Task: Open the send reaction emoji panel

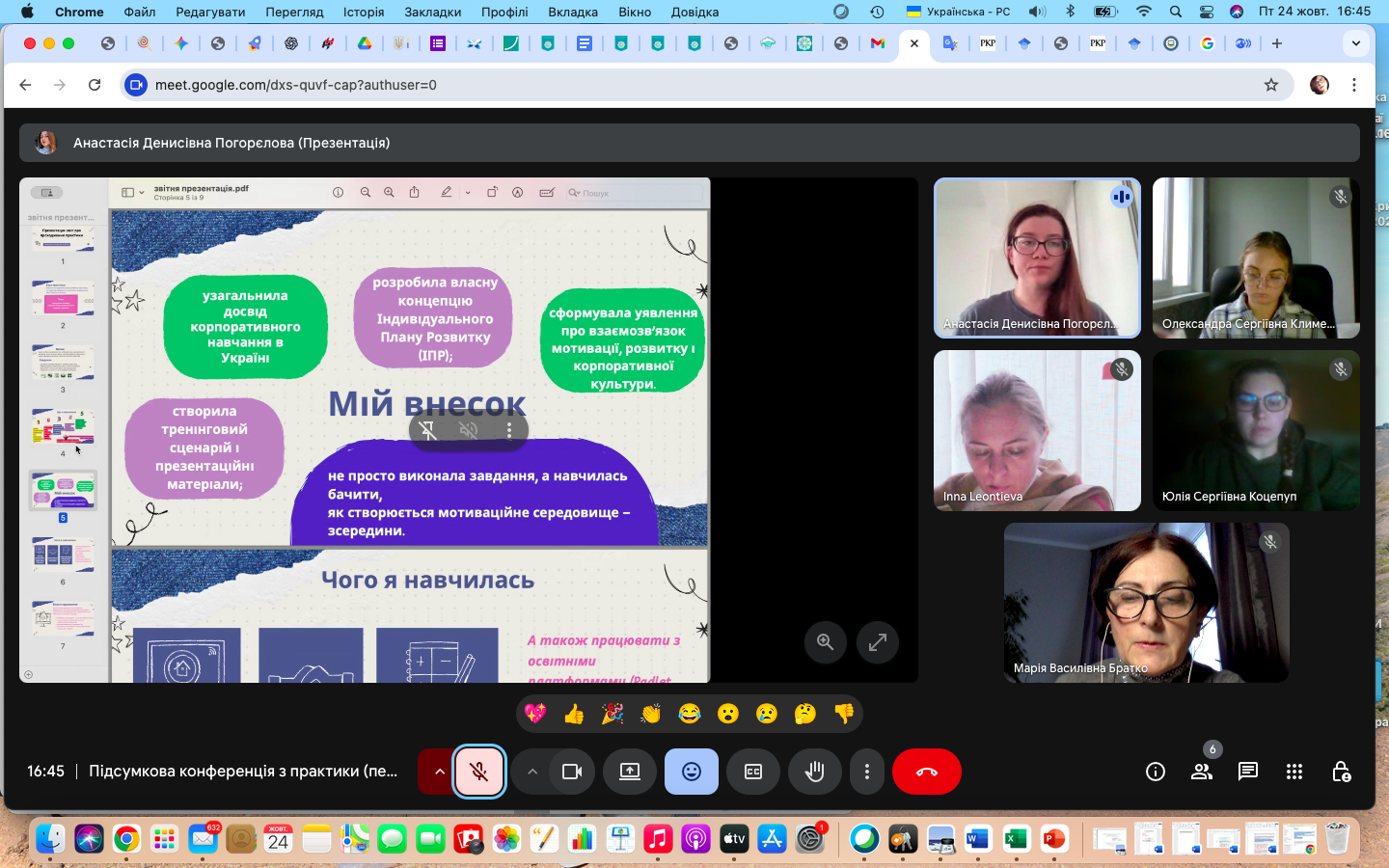Action: 691,772
